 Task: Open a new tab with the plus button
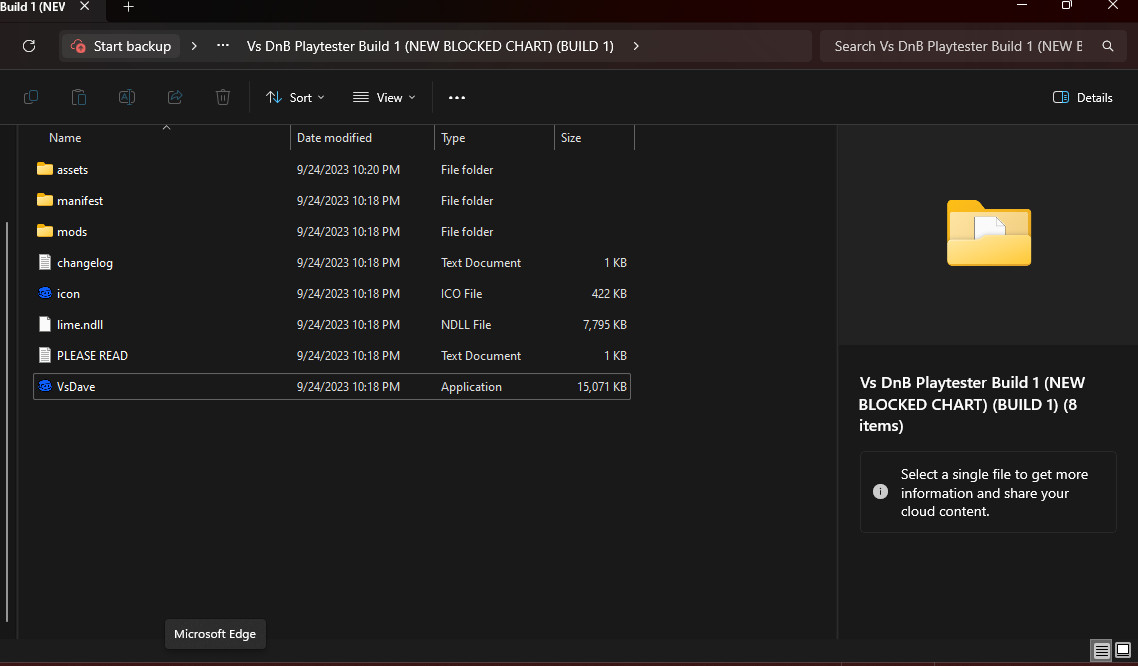pyautogui.click(x=128, y=10)
